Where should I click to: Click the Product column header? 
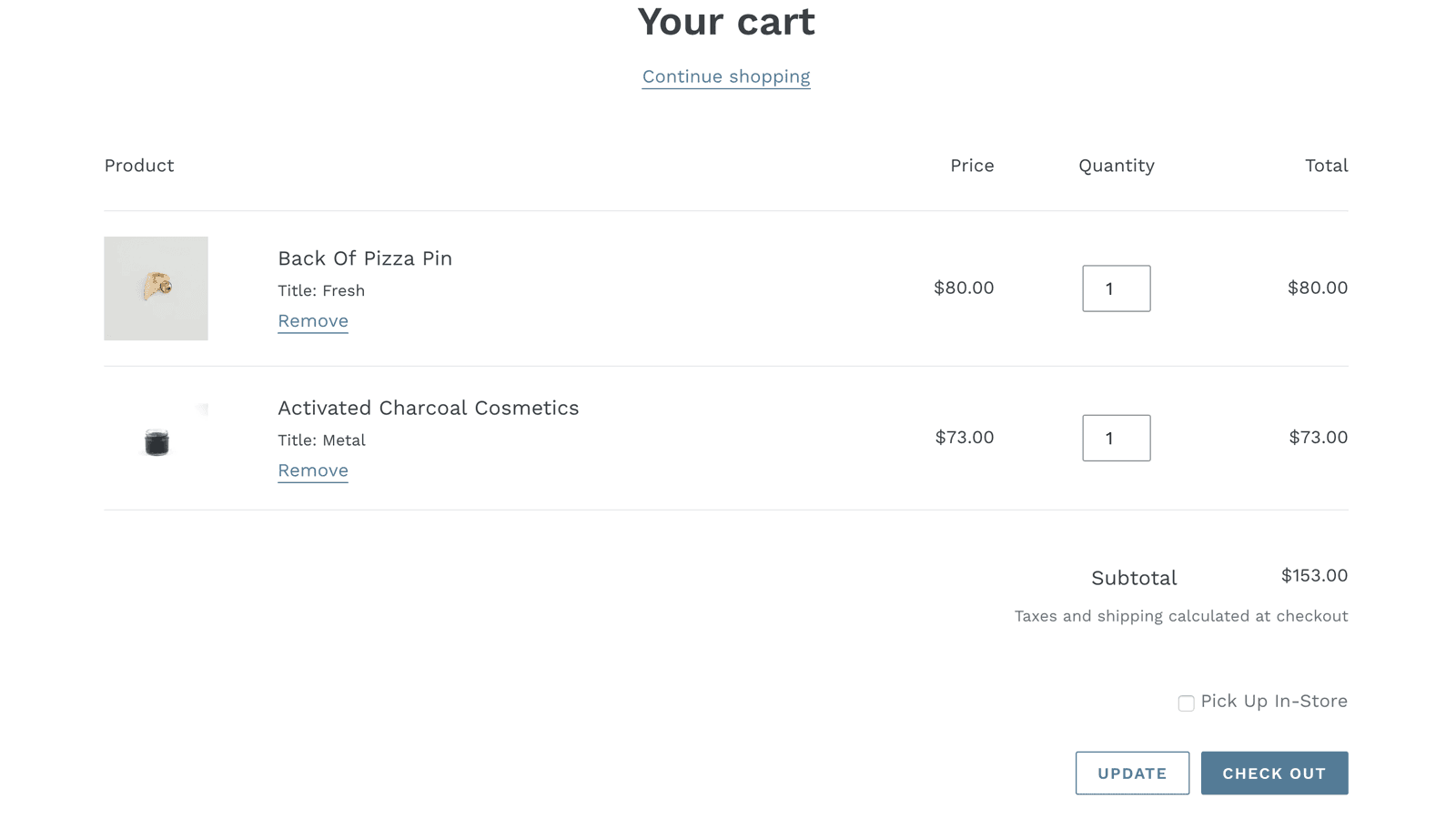click(139, 166)
